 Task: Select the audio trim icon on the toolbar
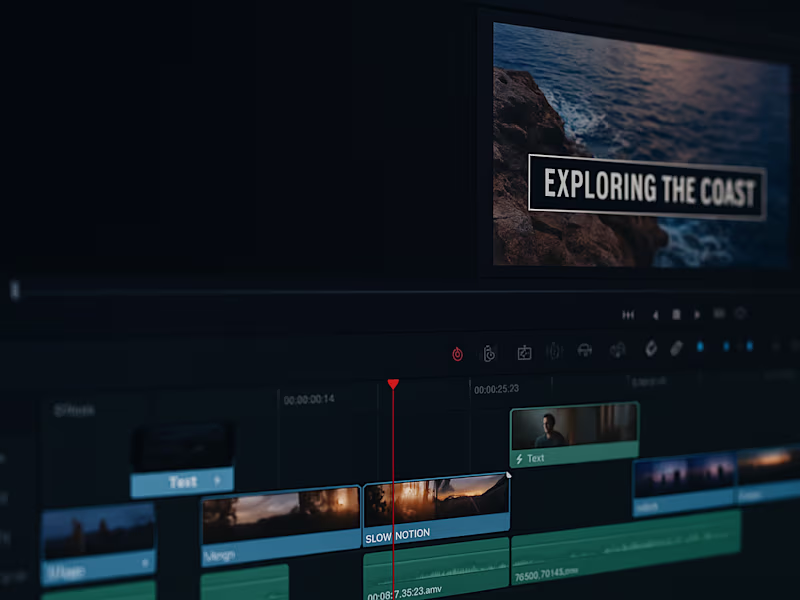[x=553, y=350]
